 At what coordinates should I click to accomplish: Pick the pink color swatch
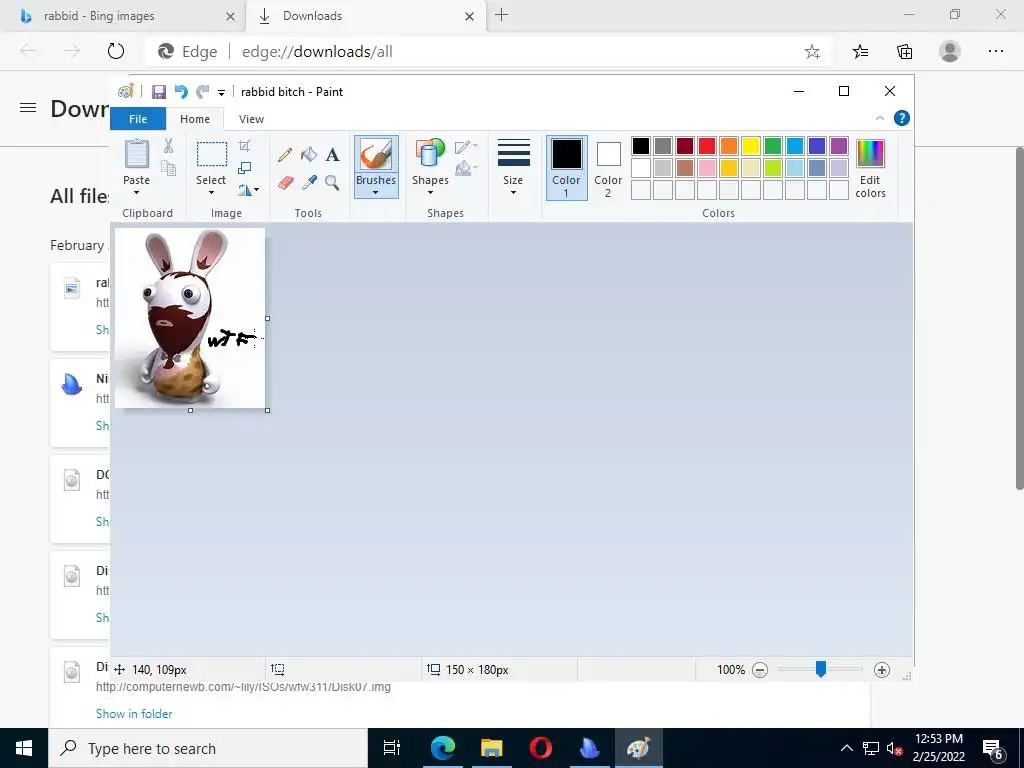pos(707,168)
